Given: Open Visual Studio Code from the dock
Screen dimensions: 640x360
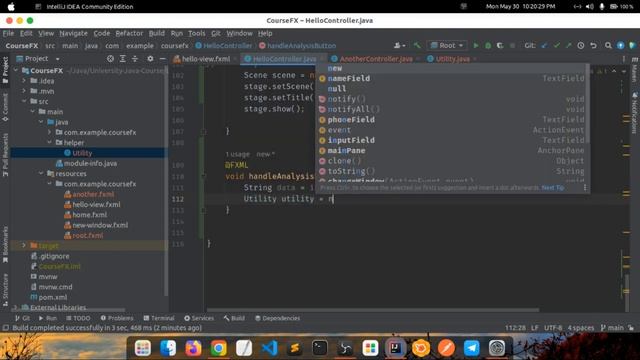Looking at the screenshot, I should coord(269,348).
